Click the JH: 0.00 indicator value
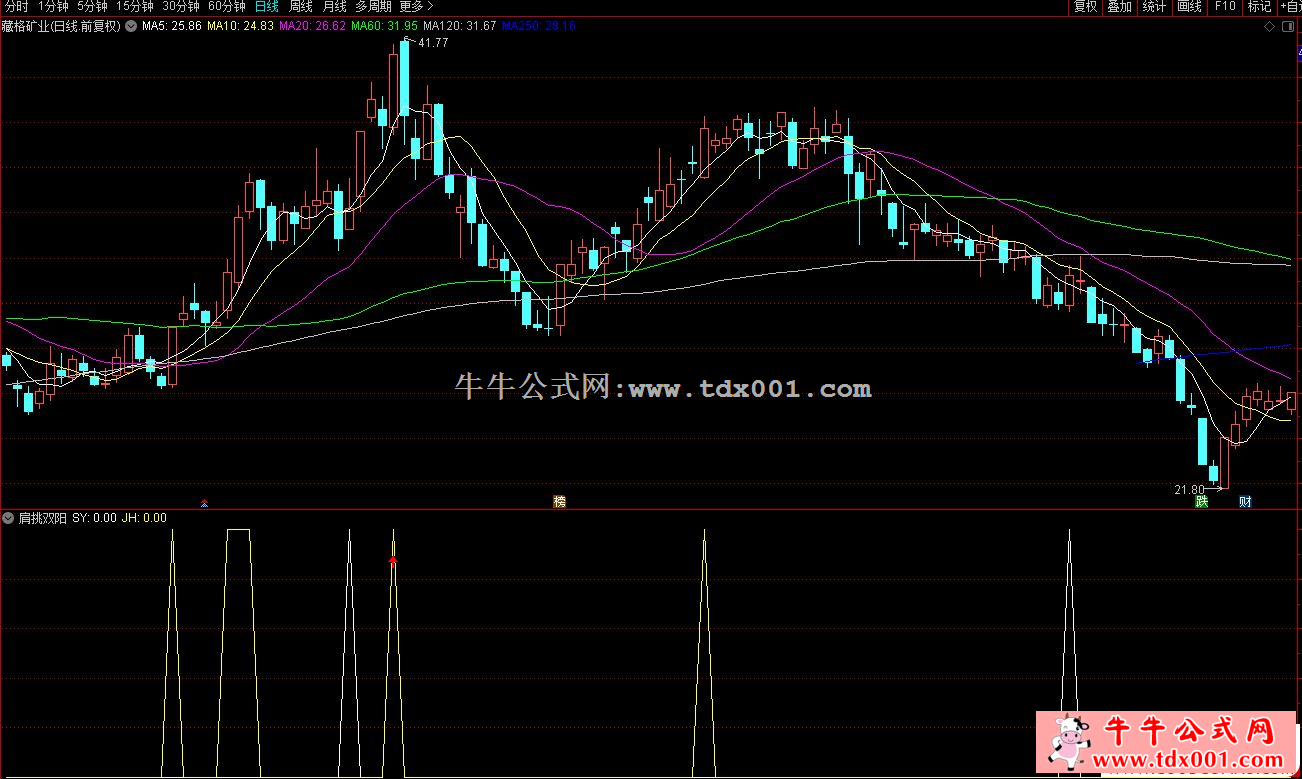1302x779 pixels. (144, 518)
